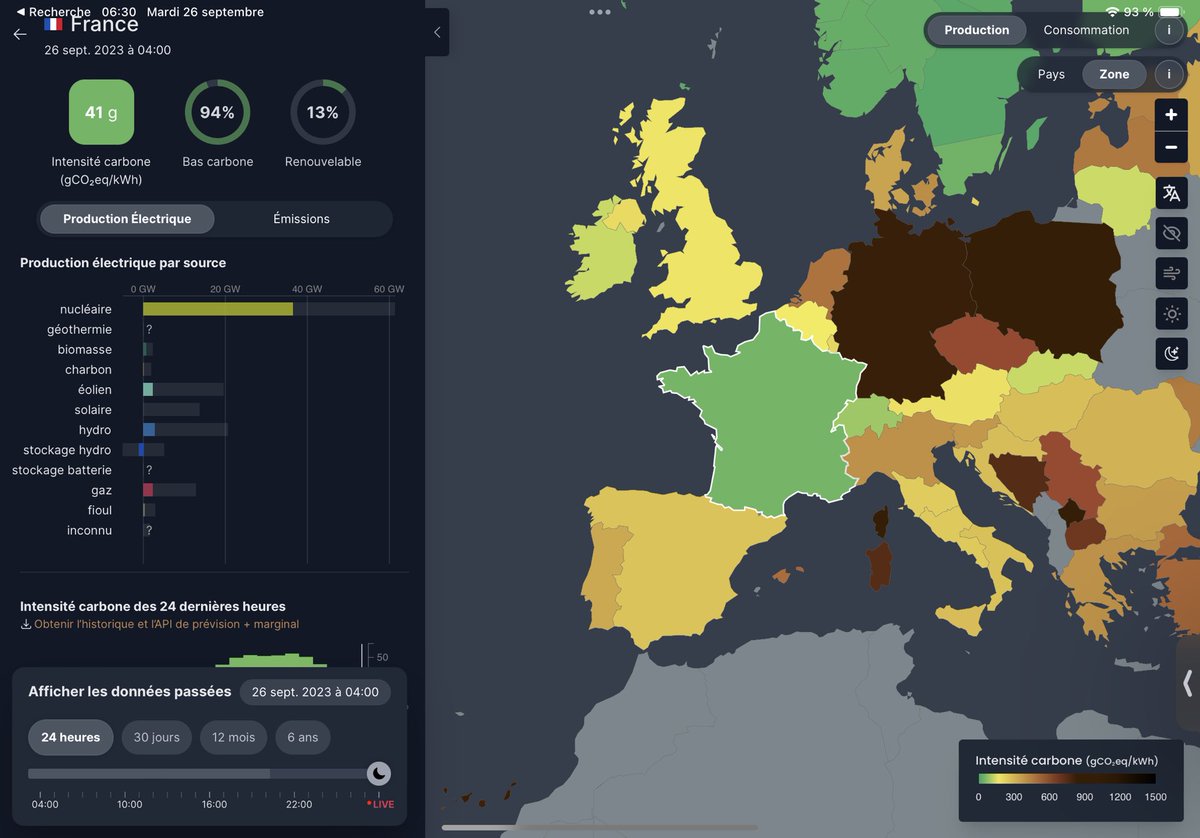Click the Wi-Fi status icon
The image size is (1200, 838).
click(1113, 12)
